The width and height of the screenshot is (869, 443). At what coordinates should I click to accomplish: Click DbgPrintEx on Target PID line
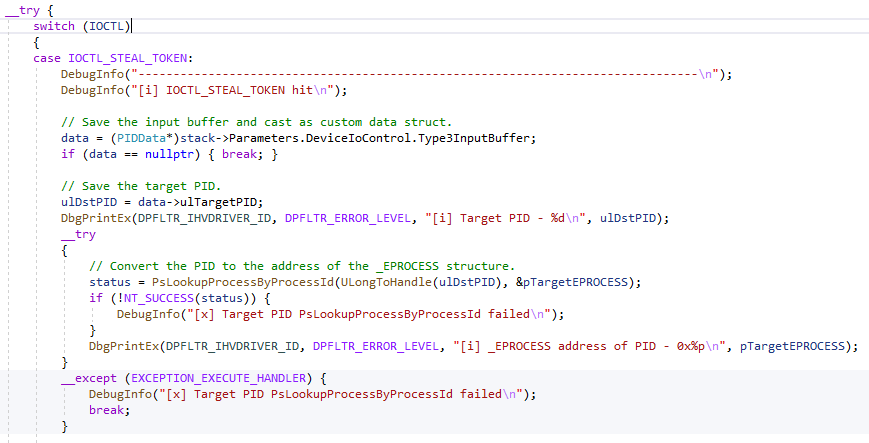[x=96, y=218]
